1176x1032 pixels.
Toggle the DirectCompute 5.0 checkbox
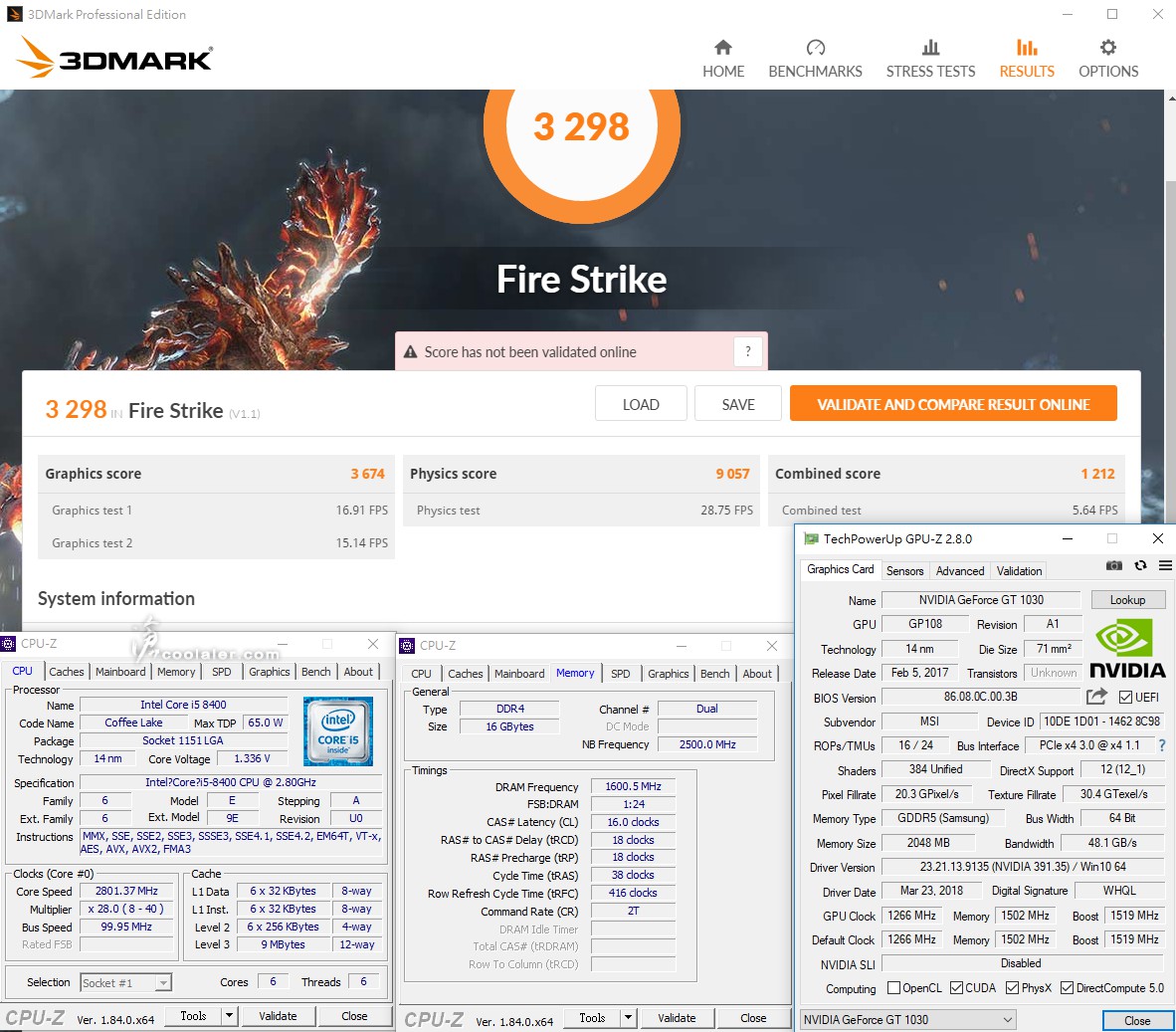(x=1068, y=988)
